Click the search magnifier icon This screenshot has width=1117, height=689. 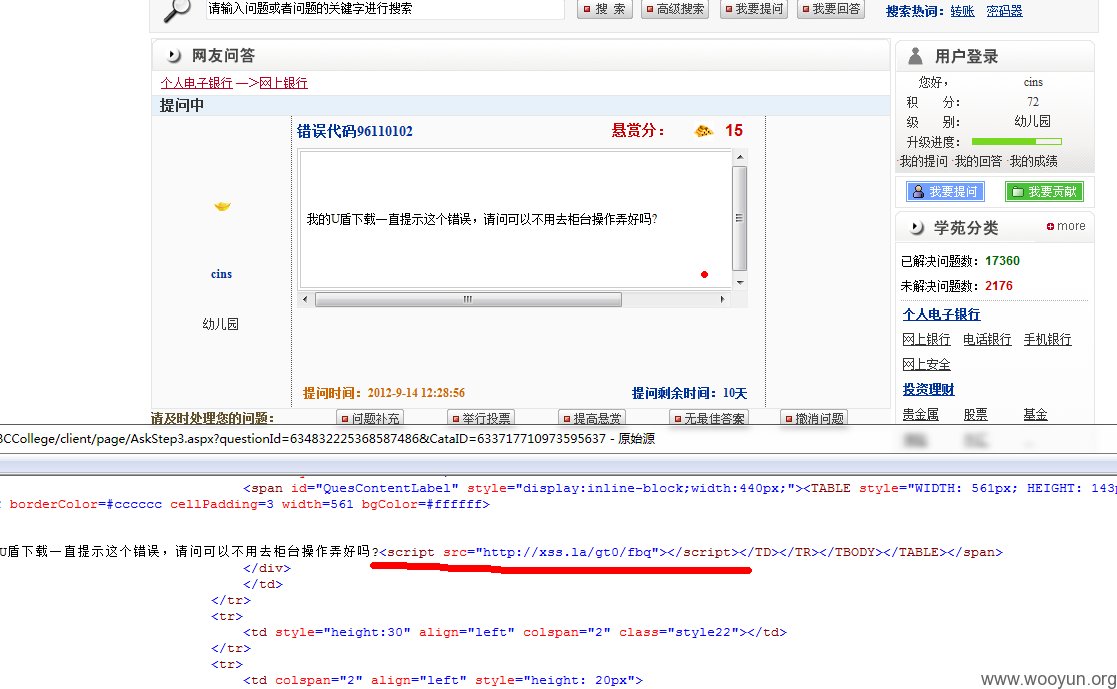(177, 11)
